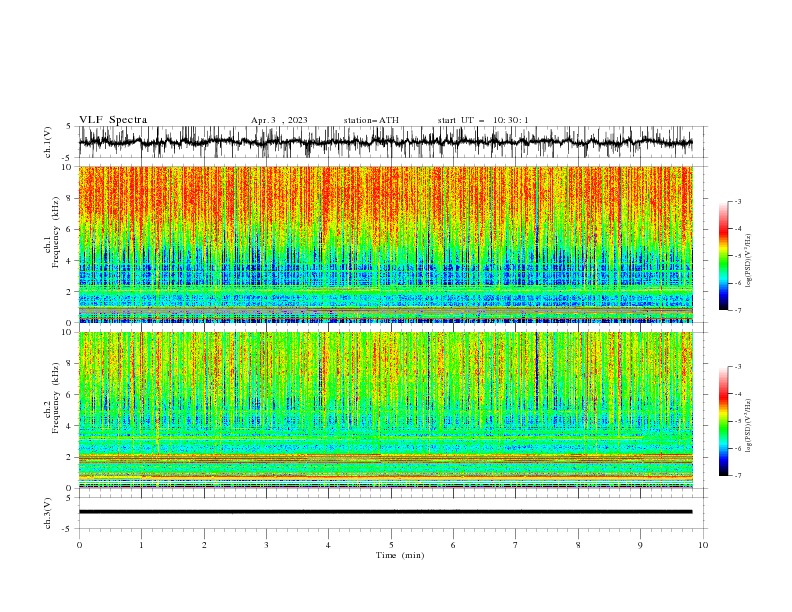
Task: Click the "VLF Spectra" title text
Action: coord(113,120)
